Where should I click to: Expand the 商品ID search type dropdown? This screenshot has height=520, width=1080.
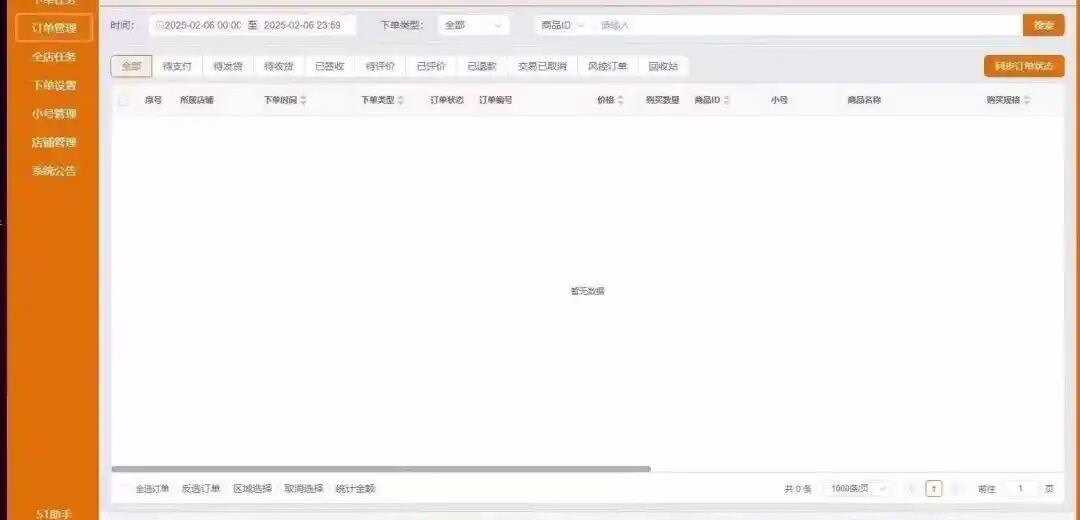561,25
